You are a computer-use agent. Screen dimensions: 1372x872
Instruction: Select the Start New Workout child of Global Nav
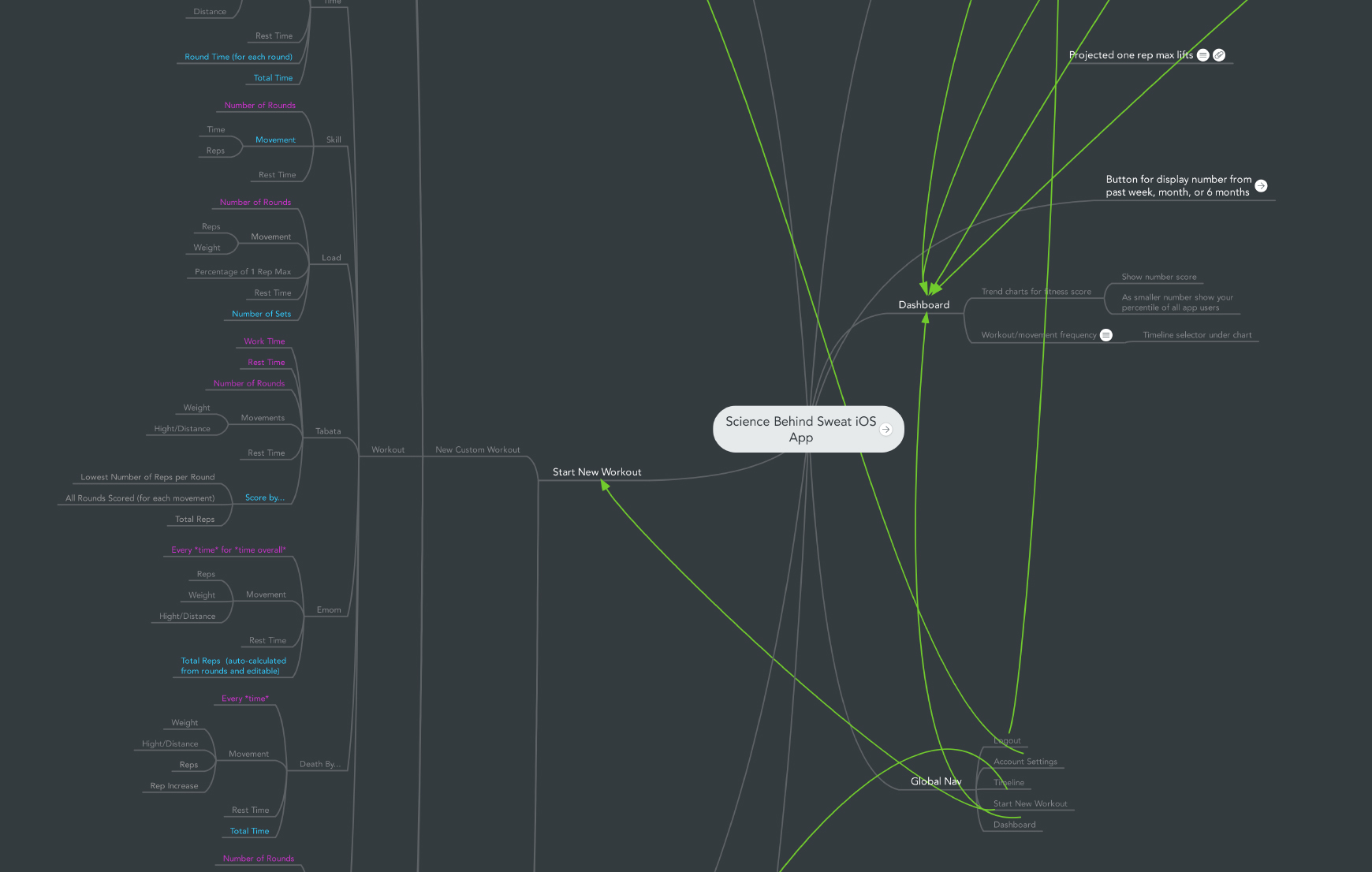(x=1030, y=804)
